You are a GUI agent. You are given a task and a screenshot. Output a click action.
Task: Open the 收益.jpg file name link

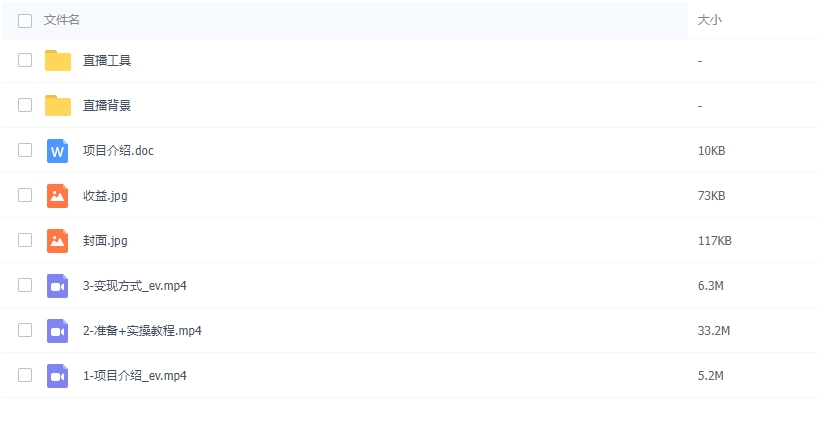point(105,195)
